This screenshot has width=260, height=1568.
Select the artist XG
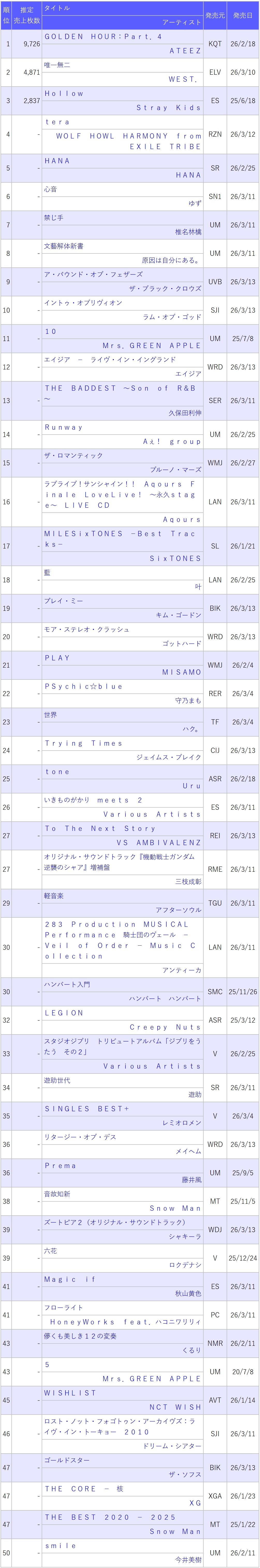(x=195, y=1503)
